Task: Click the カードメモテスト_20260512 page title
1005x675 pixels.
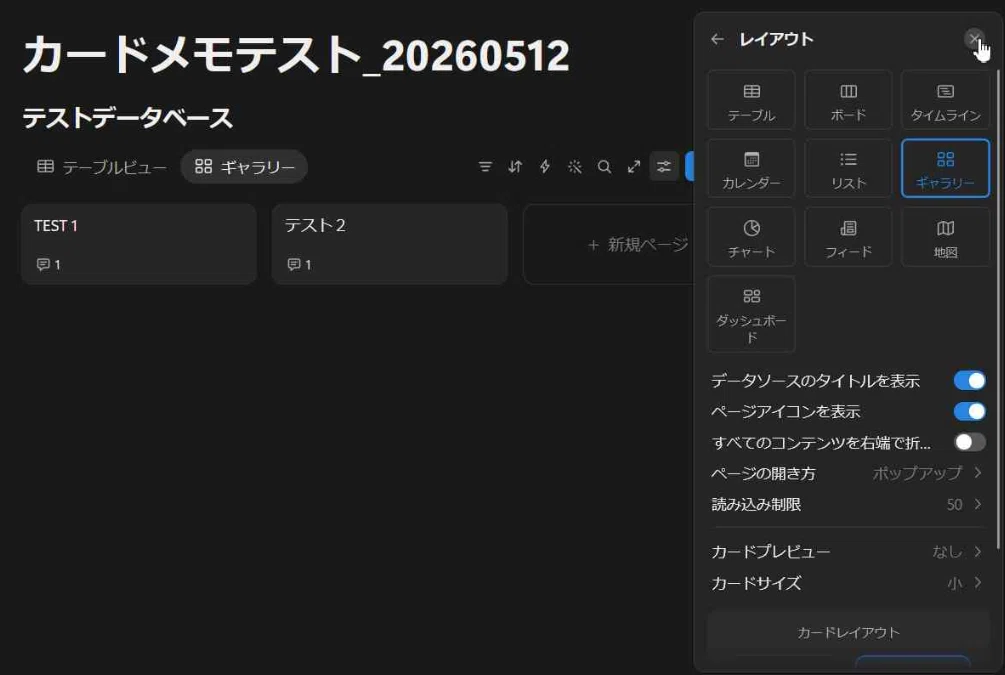Action: [296, 55]
